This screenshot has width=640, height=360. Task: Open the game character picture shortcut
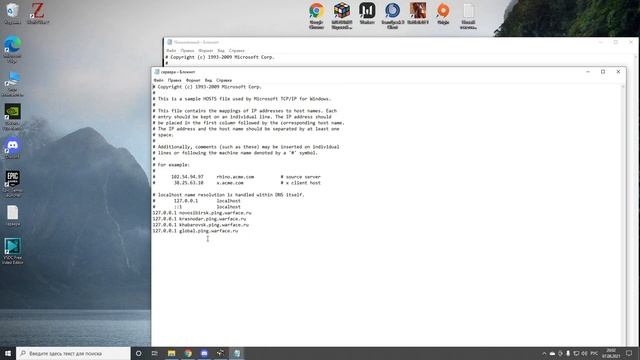tap(418, 13)
